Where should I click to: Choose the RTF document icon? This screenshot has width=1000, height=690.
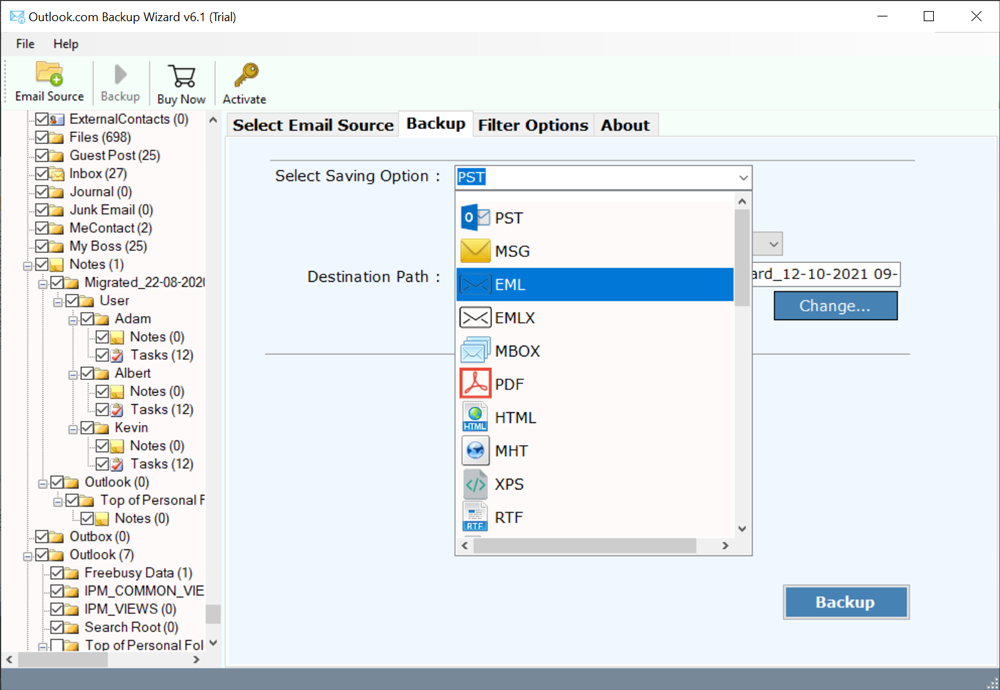(x=475, y=517)
